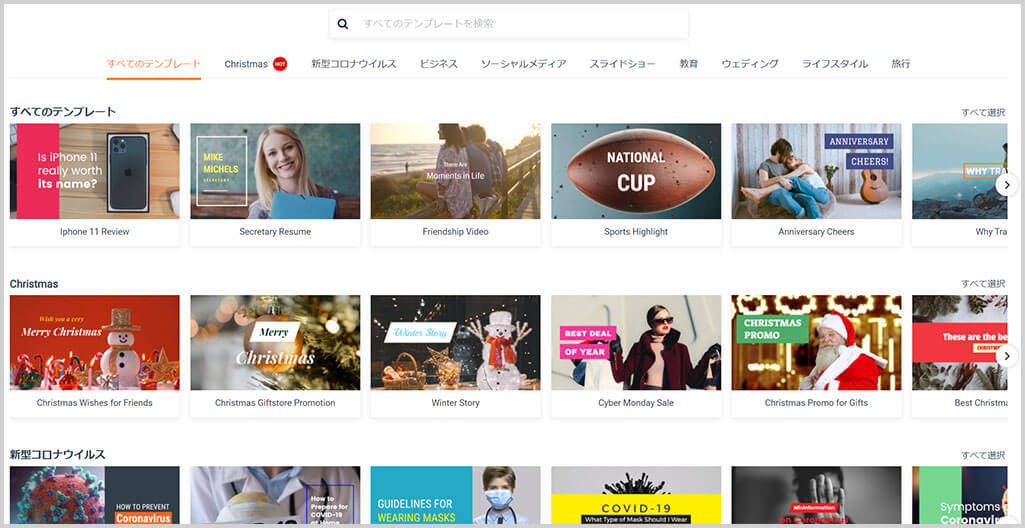Image resolution: width=1025 pixels, height=528 pixels.
Task: Click すべて選択 for the Christmas section
Action: click(x=983, y=284)
